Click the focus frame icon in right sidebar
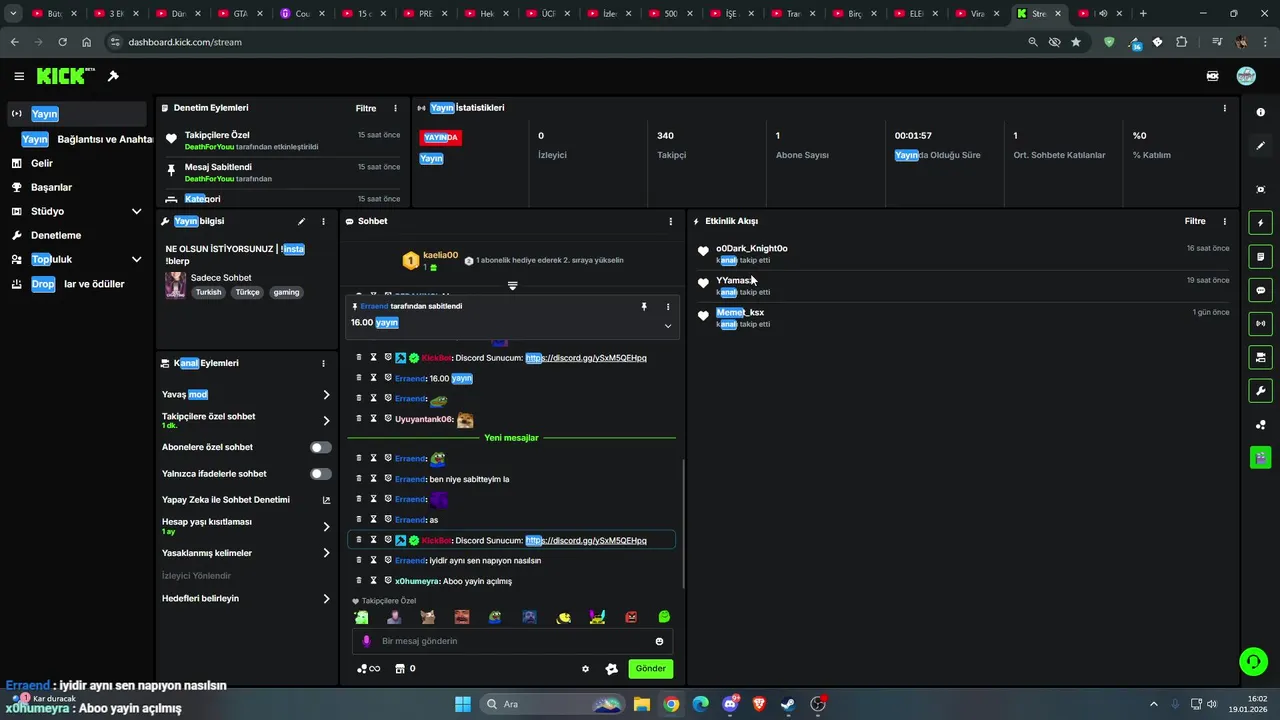 click(x=1260, y=189)
